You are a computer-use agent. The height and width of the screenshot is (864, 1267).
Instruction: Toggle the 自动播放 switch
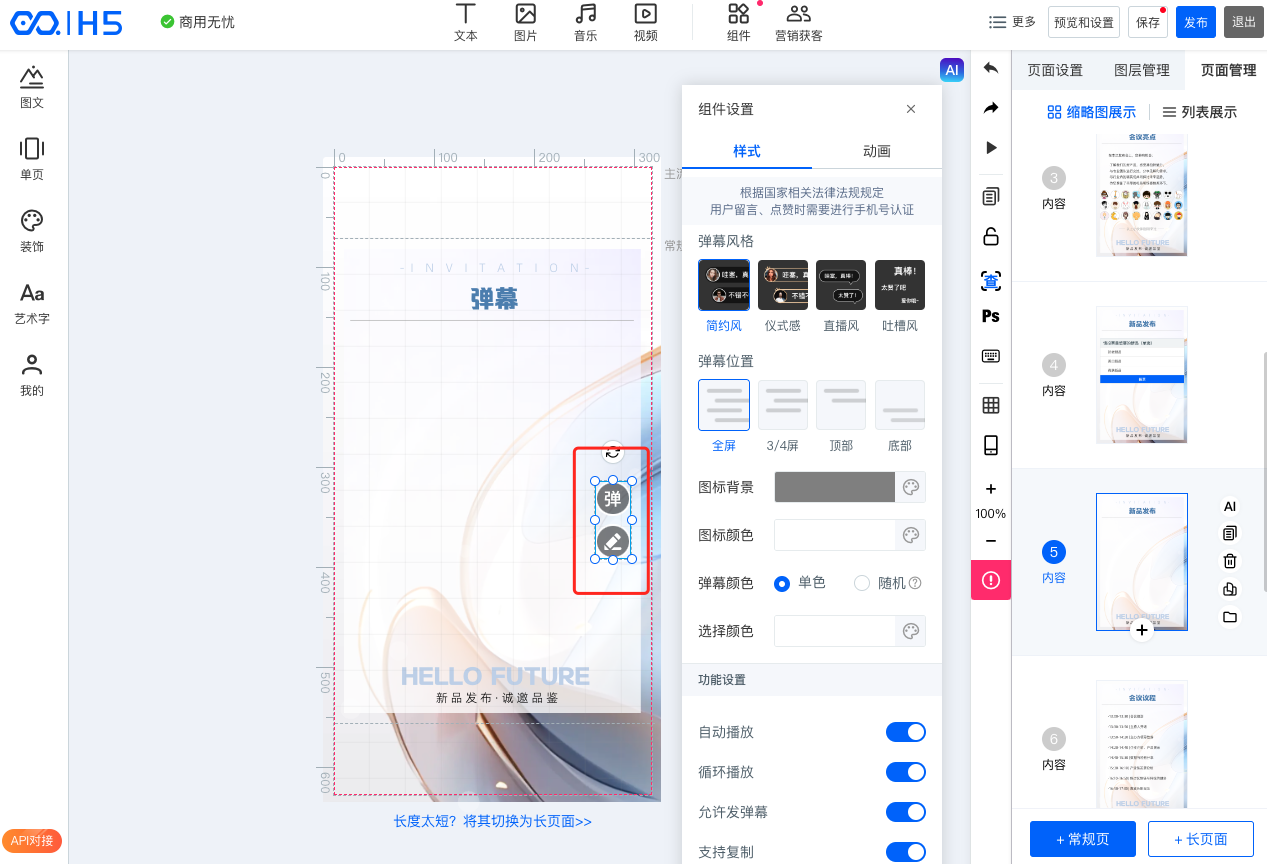coord(906,732)
